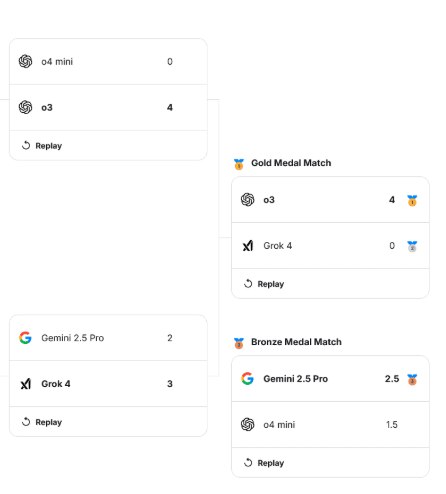
Task: Replay the Gemini 2.5 Pro versus Grok 4 semifinal
Action: pos(42,422)
